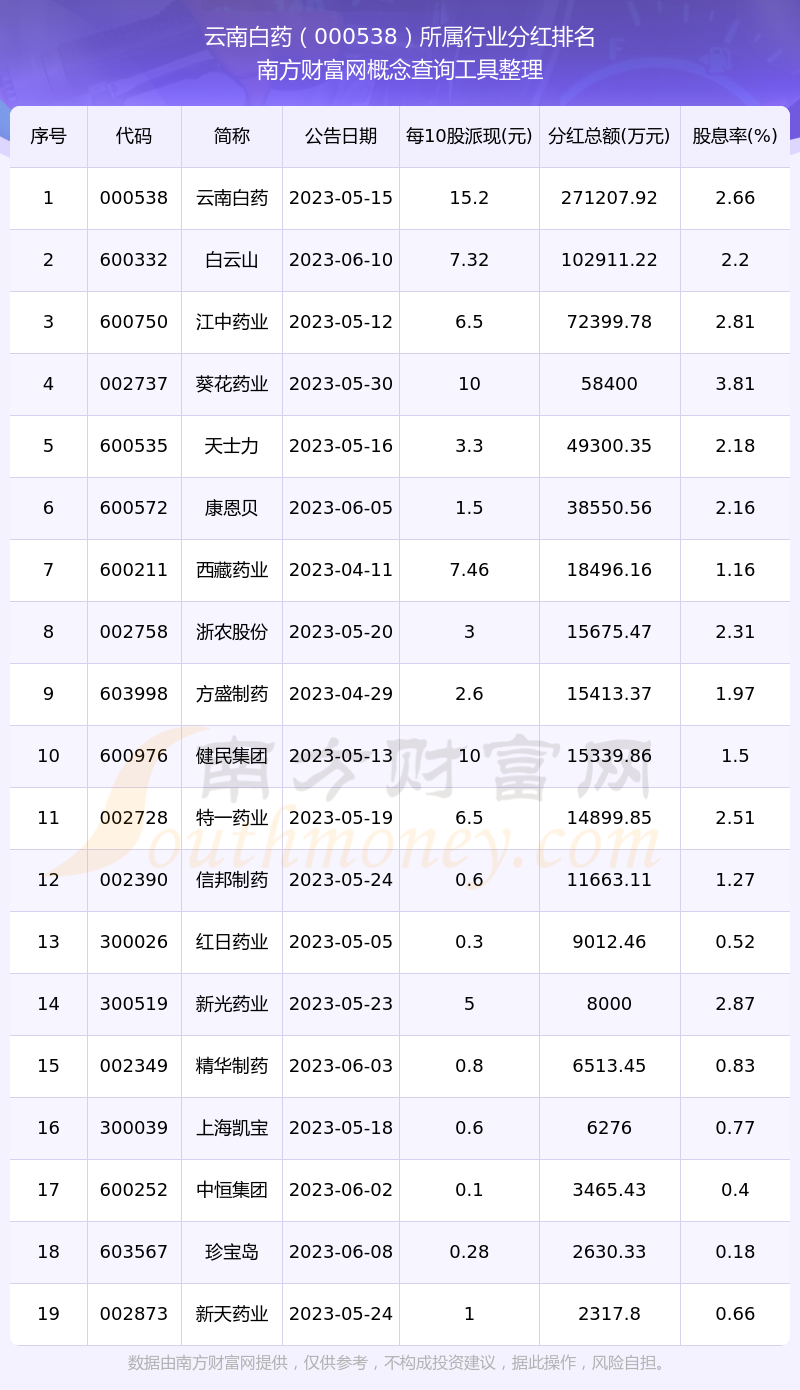
Task: Select total dividend 15413.37 for 方盛制药
Action: tap(610, 694)
